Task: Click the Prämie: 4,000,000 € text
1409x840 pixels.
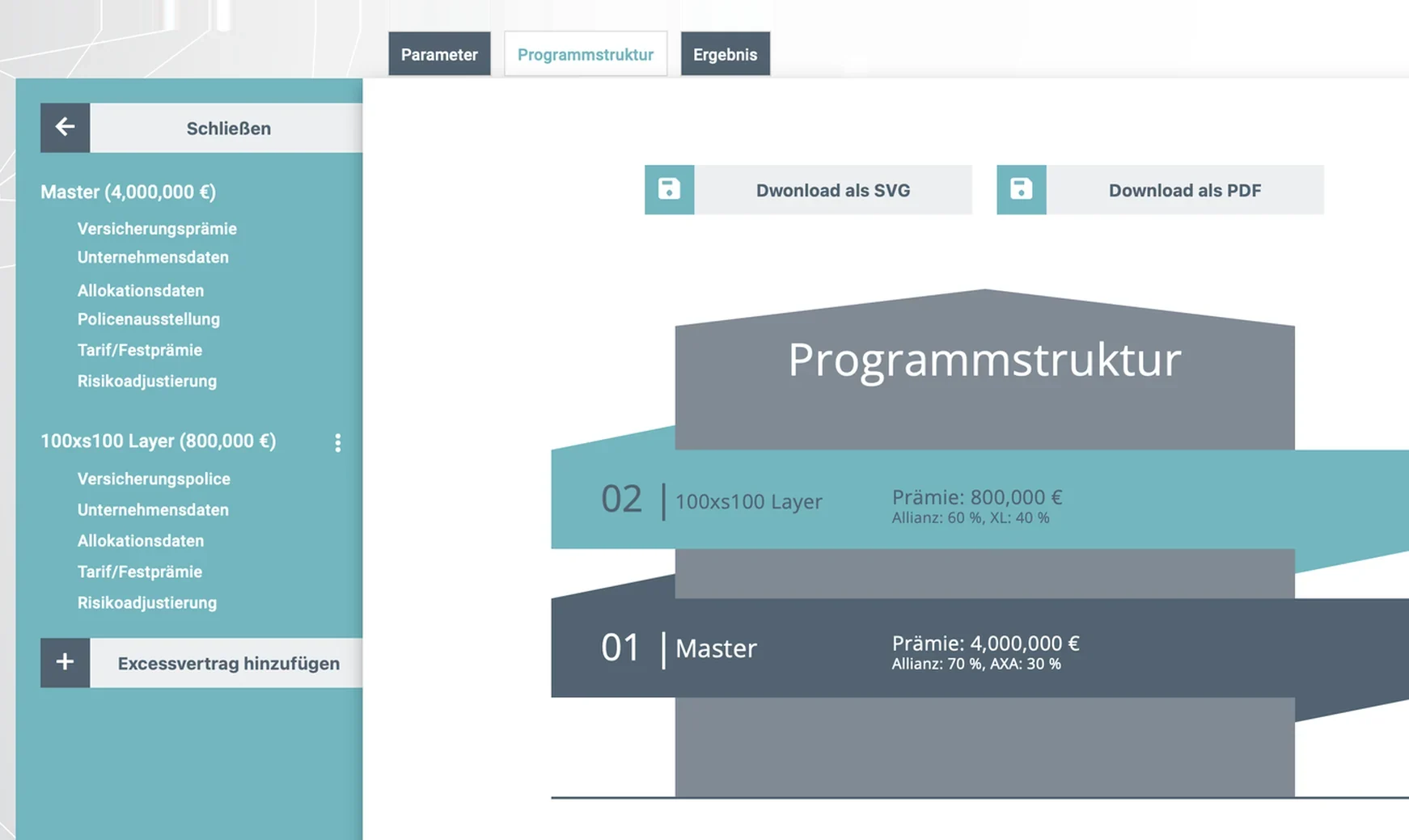Action: point(985,643)
